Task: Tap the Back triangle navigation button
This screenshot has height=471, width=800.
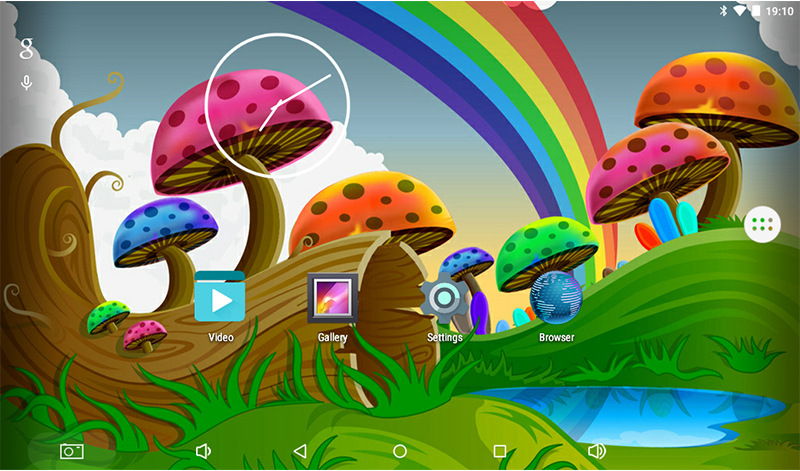Action: pos(300,451)
